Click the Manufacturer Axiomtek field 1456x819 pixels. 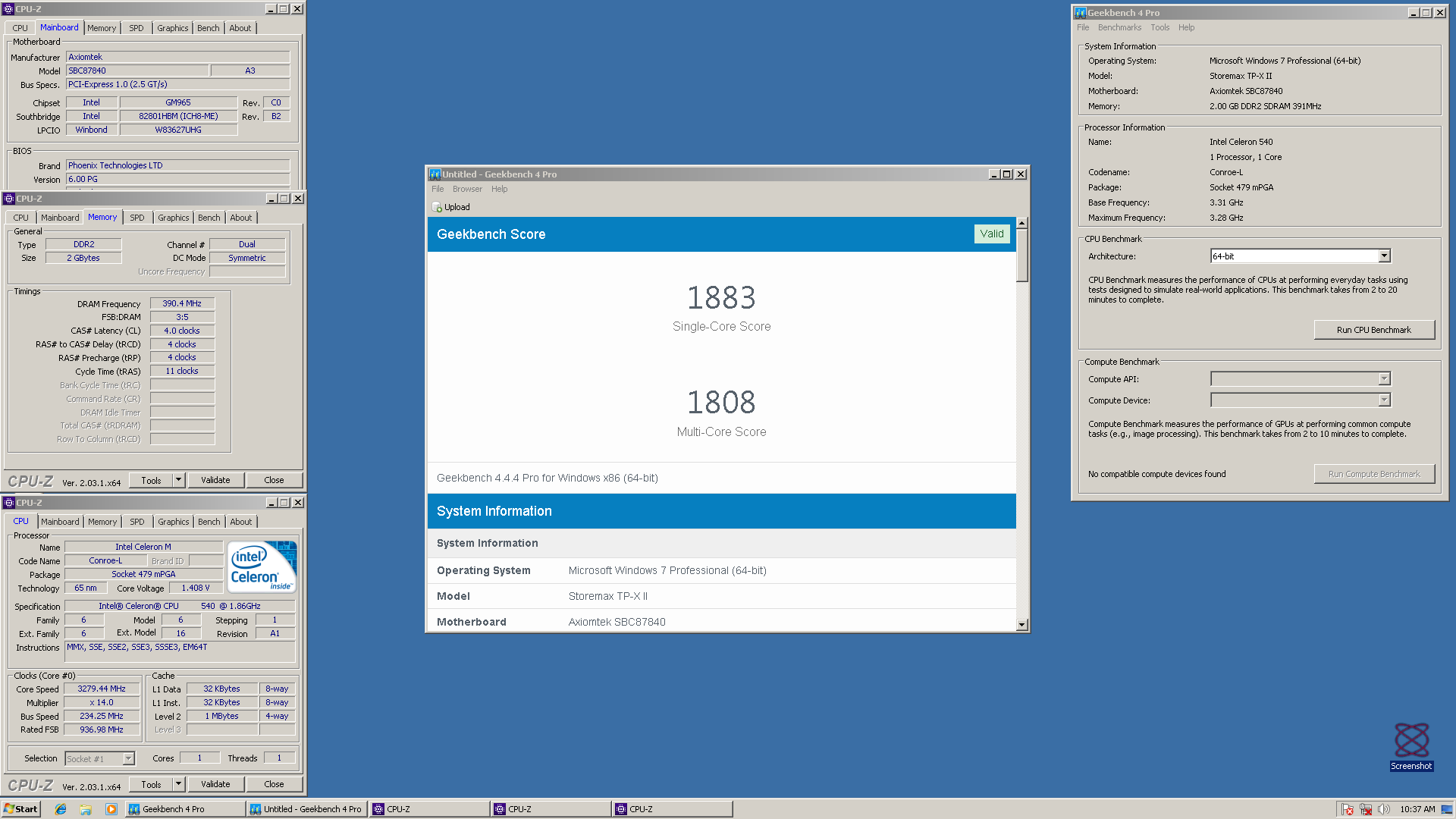point(178,57)
